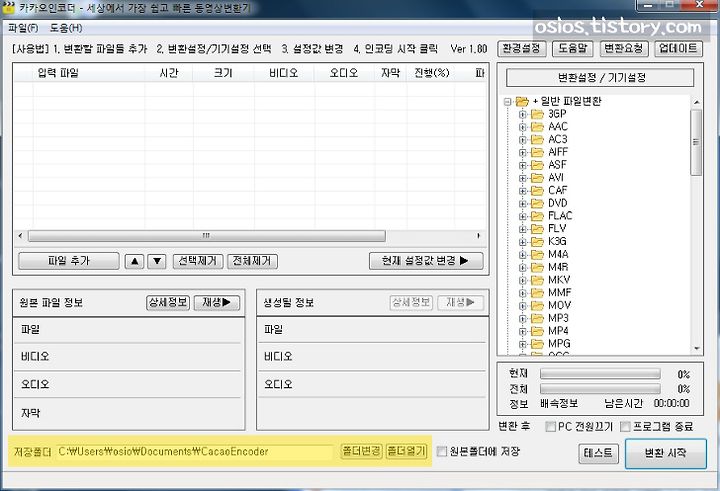Select the MP3 folder icon
Image resolution: width=720 pixels, height=491 pixels.
tap(537, 318)
